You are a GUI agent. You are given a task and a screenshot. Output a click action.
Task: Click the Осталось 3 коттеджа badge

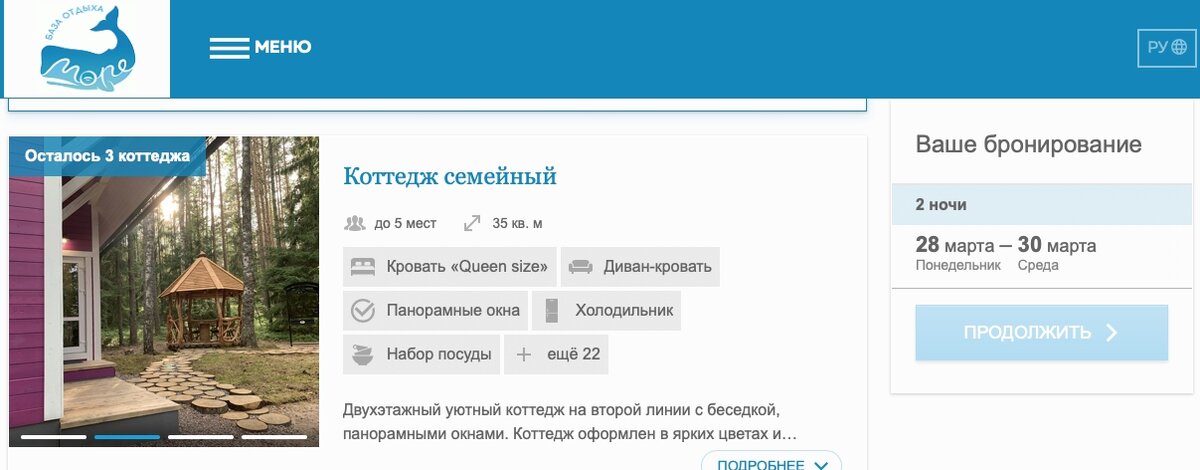pos(107,156)
